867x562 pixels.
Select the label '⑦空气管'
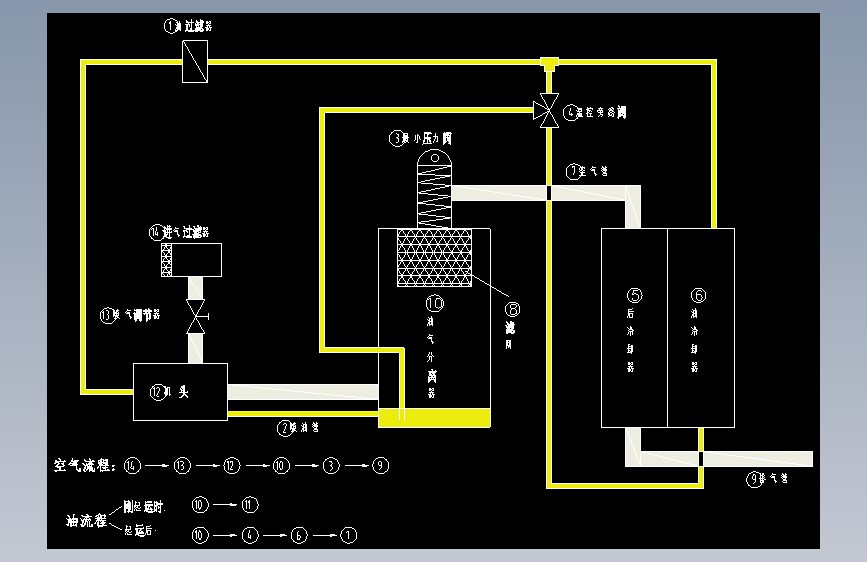tap(587, 171)
